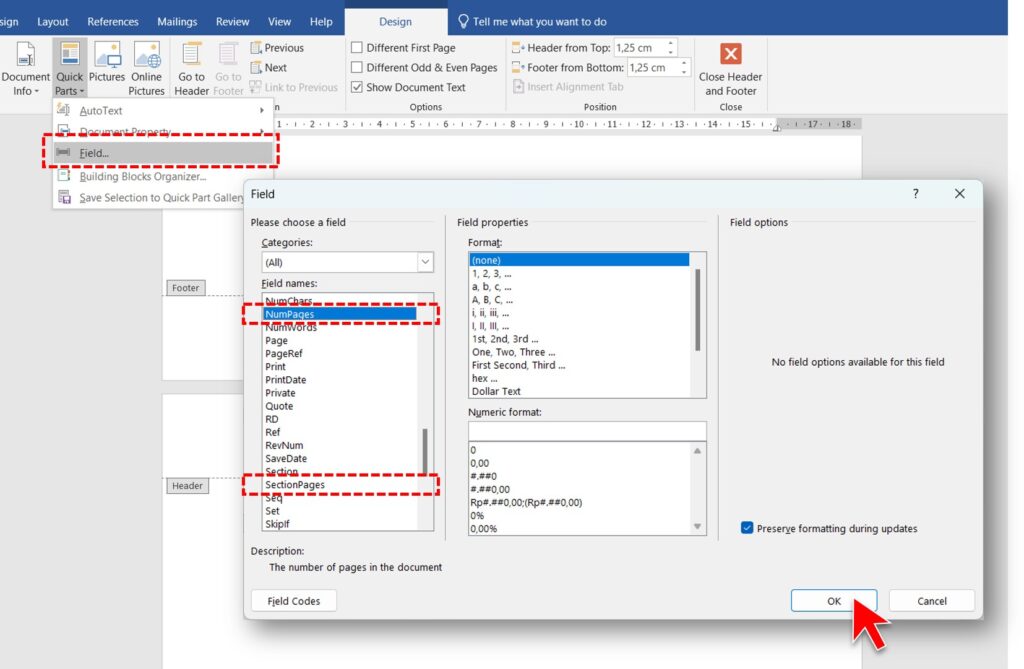Switch to the References tab
The width and height of the screenshot is (1024, 669).
click(113, 21)
